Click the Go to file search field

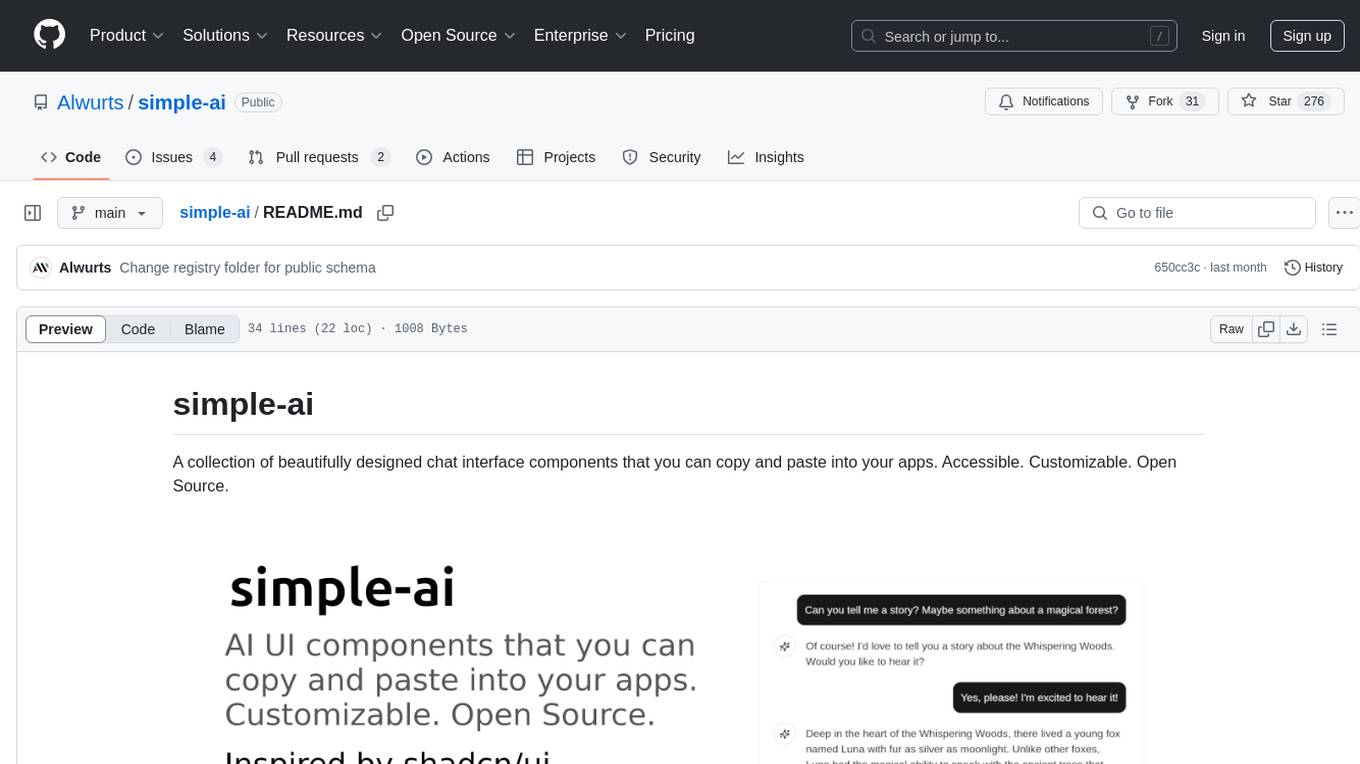pyautogui.click(x=1197, y=213)
